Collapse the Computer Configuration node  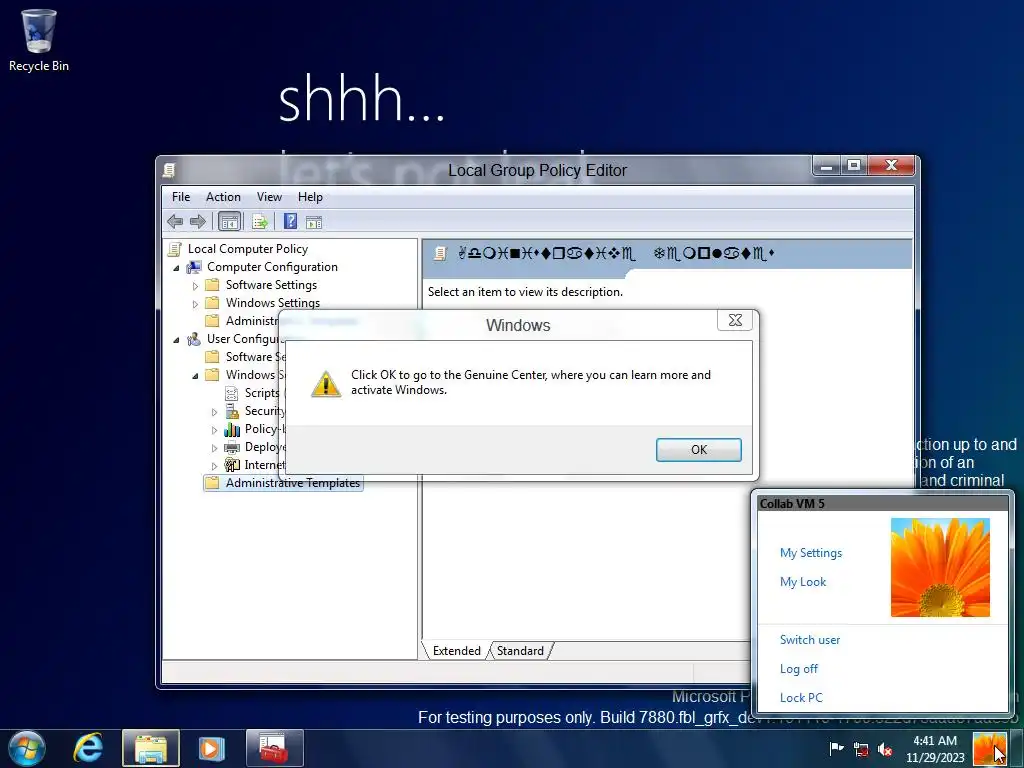176,268
